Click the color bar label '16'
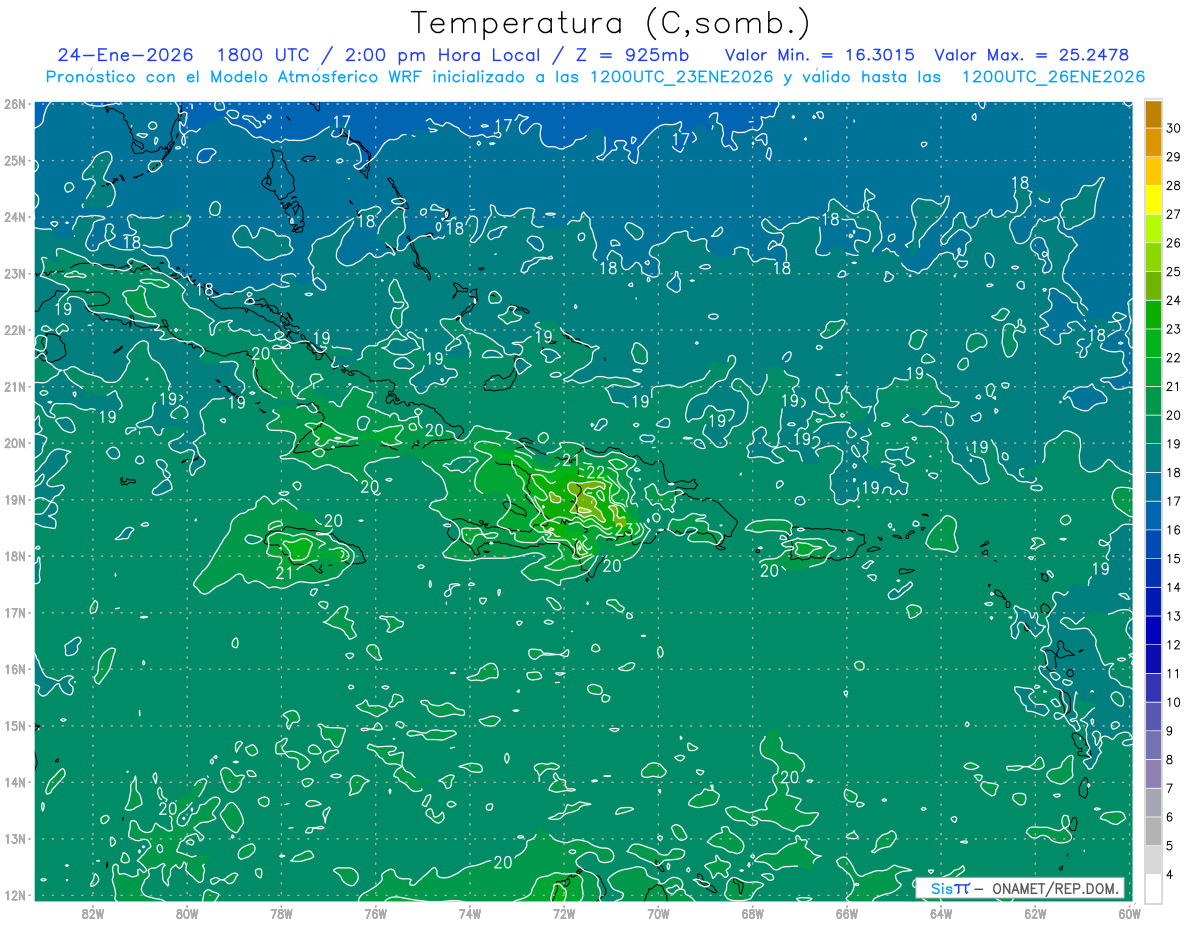1200x927 pixels. 1173,530
